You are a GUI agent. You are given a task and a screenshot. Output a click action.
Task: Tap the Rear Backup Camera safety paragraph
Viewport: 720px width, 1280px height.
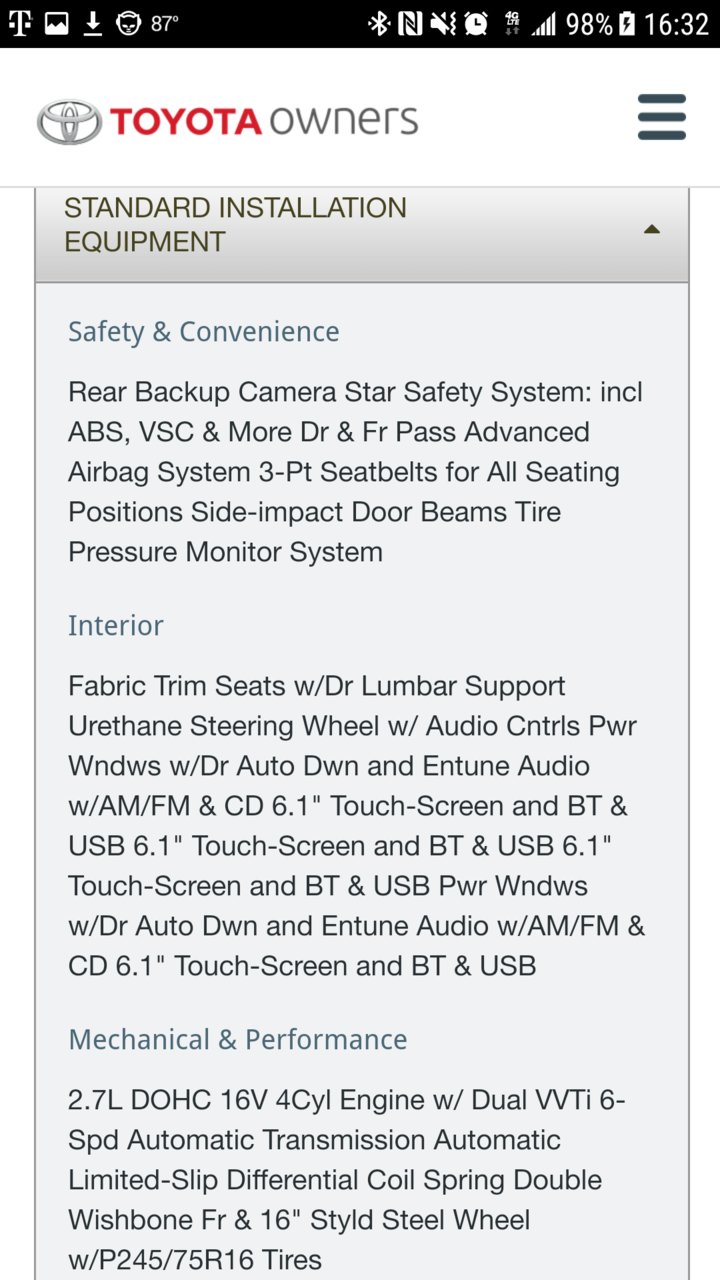click(x=356, y=472)
